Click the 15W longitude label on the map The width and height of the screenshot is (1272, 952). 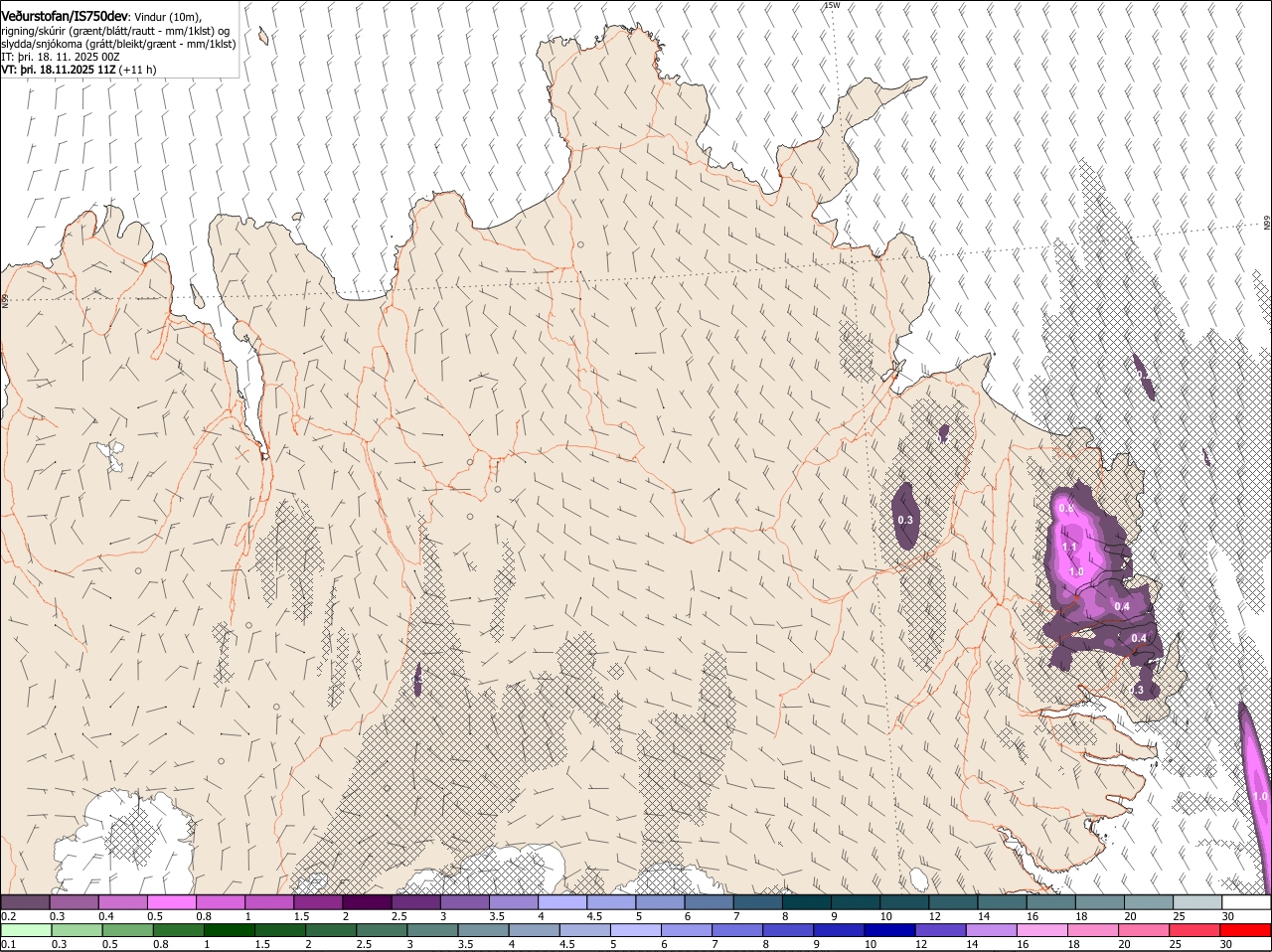point(832,5)
